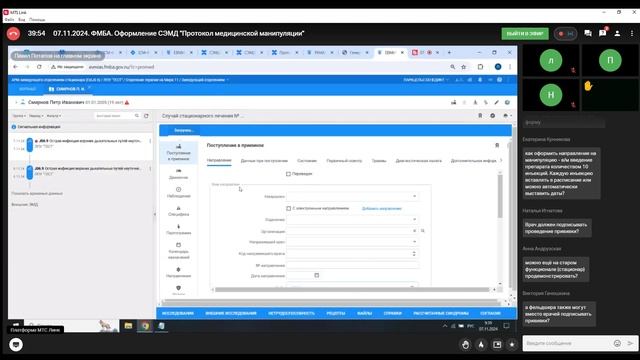
Task: Click the raise hand icon in bottom toolbar
Action: 465,344
